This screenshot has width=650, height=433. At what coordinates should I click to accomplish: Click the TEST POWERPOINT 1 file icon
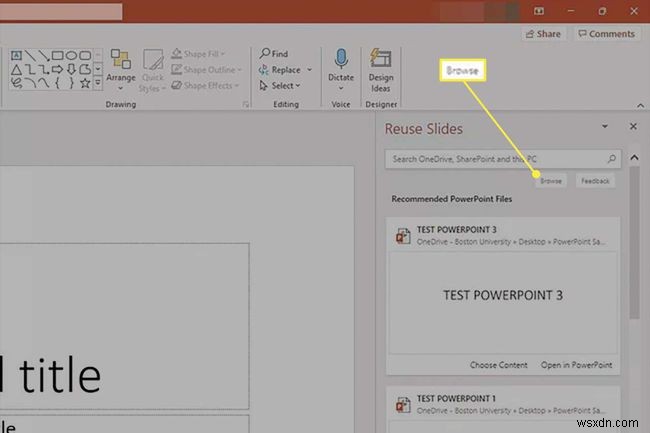tap(403, 405)
